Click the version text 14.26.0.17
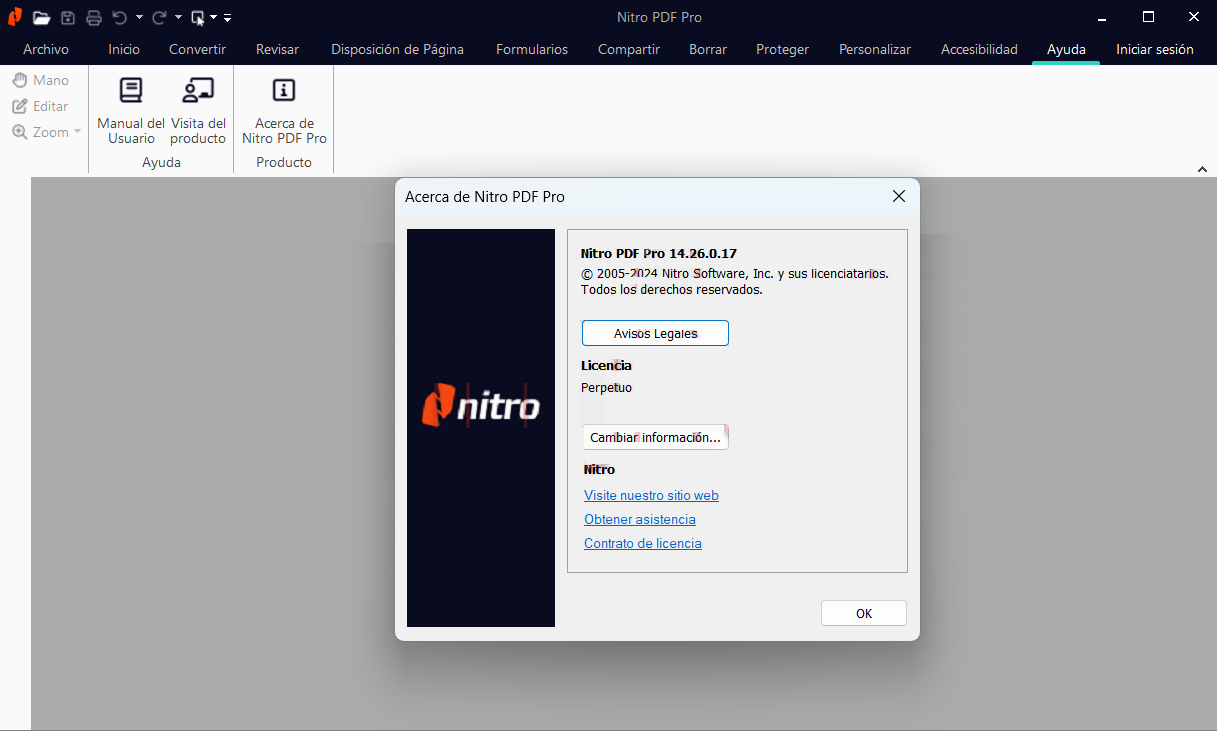The width and height of the screenshot is (1217, 731). tap(703, 254)
